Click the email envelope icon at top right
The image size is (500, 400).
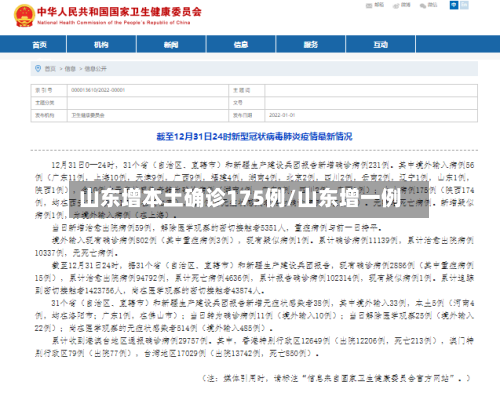point(369,6)
